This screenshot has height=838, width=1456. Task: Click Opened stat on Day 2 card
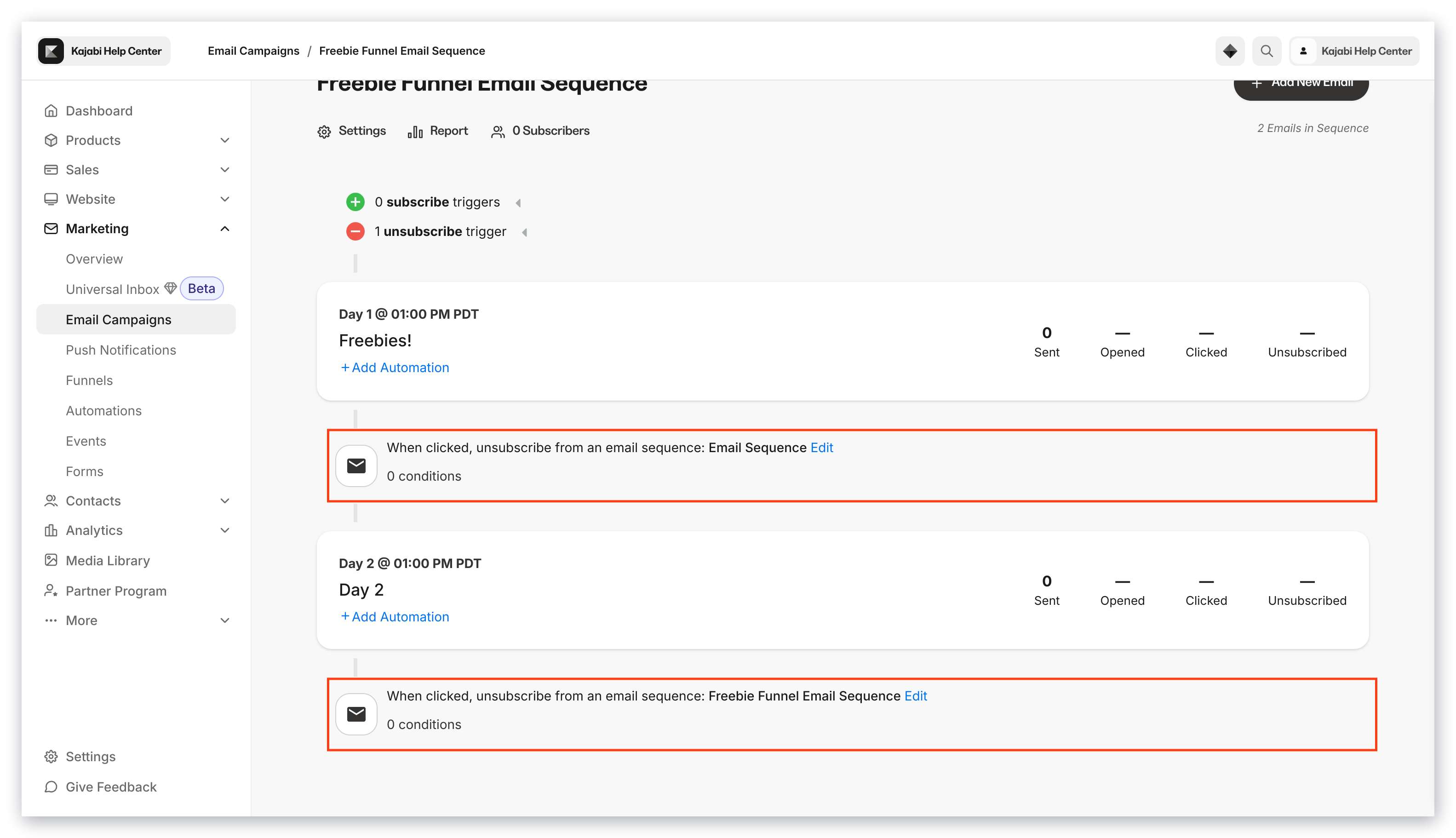[x=1122, y=591]
